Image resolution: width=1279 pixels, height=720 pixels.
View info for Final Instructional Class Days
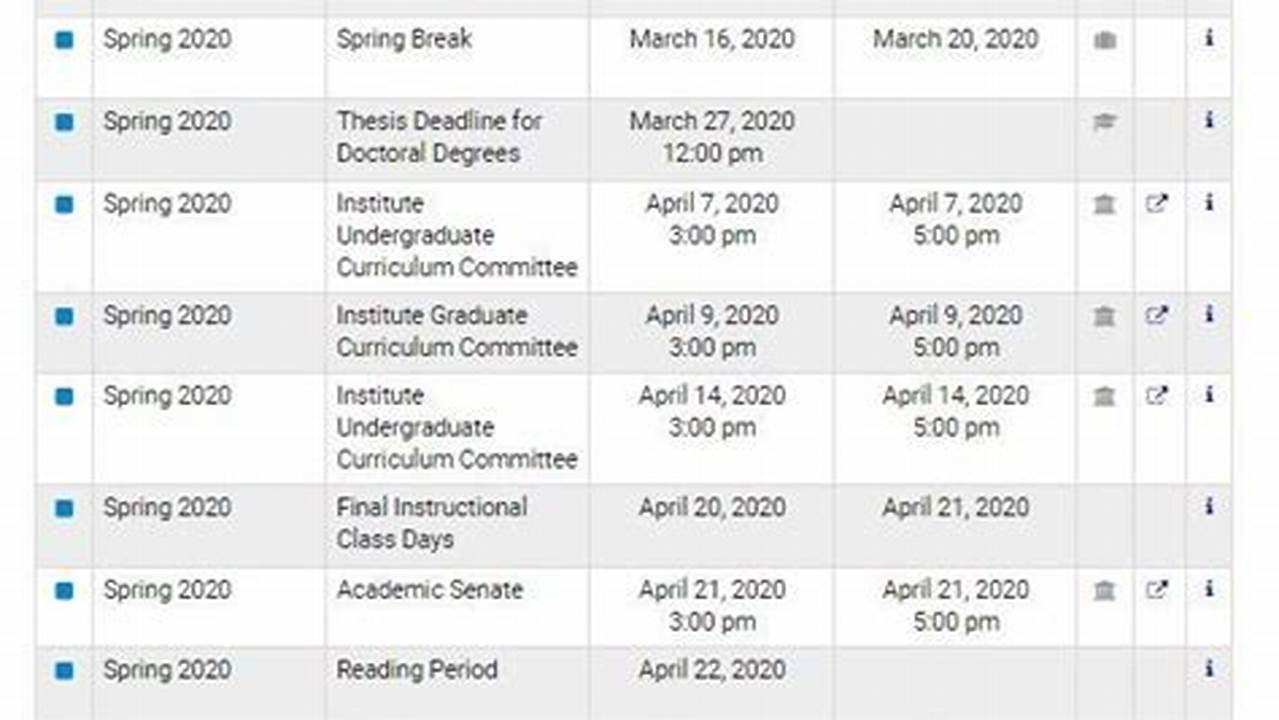coord(1209,507)
